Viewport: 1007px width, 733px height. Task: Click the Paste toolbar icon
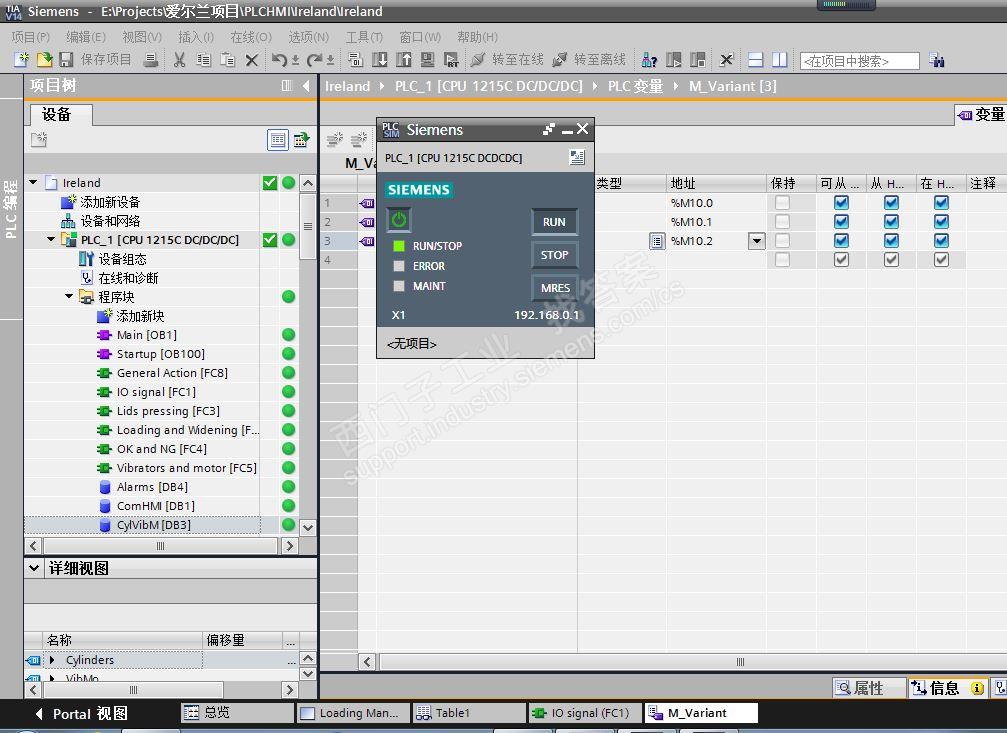pyautogui.click(x=227, y=60)
